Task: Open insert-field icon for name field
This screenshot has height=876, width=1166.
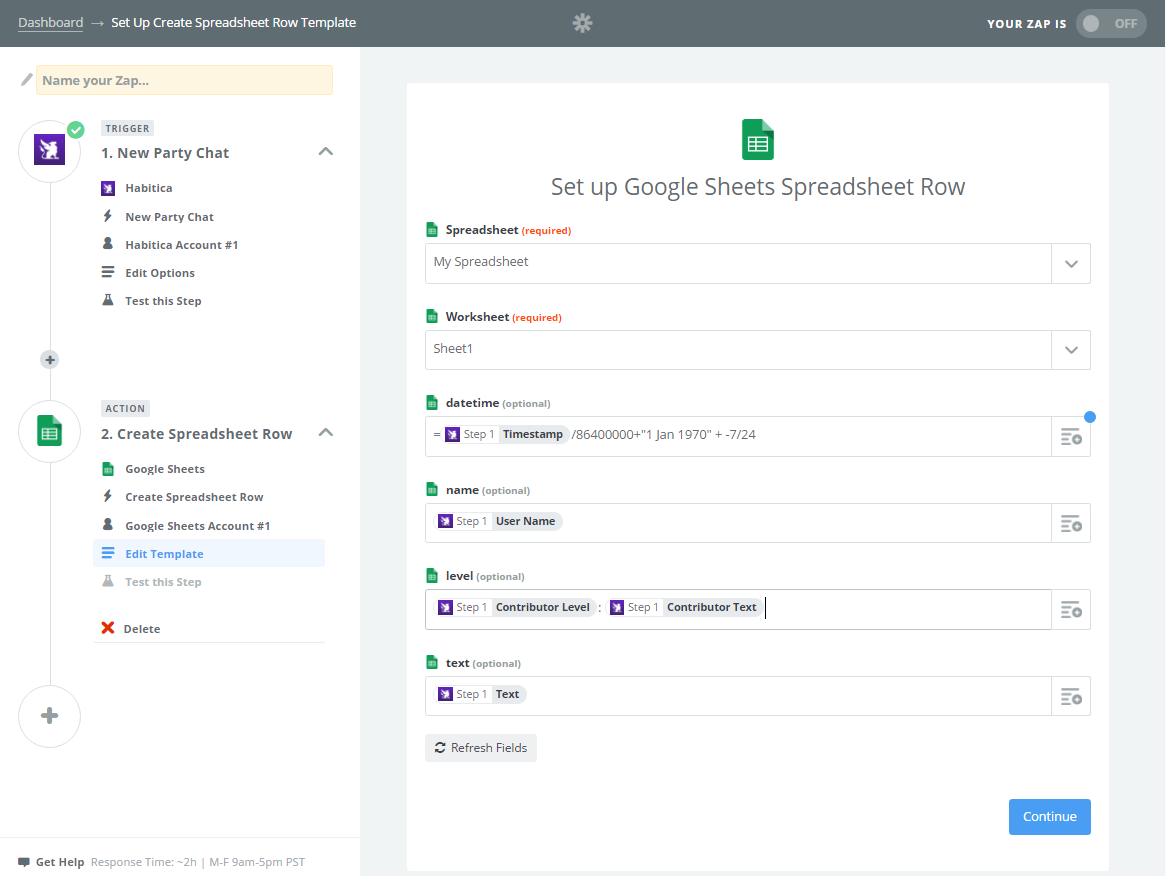Action: pyautogui.click(x=1071, y=524)
